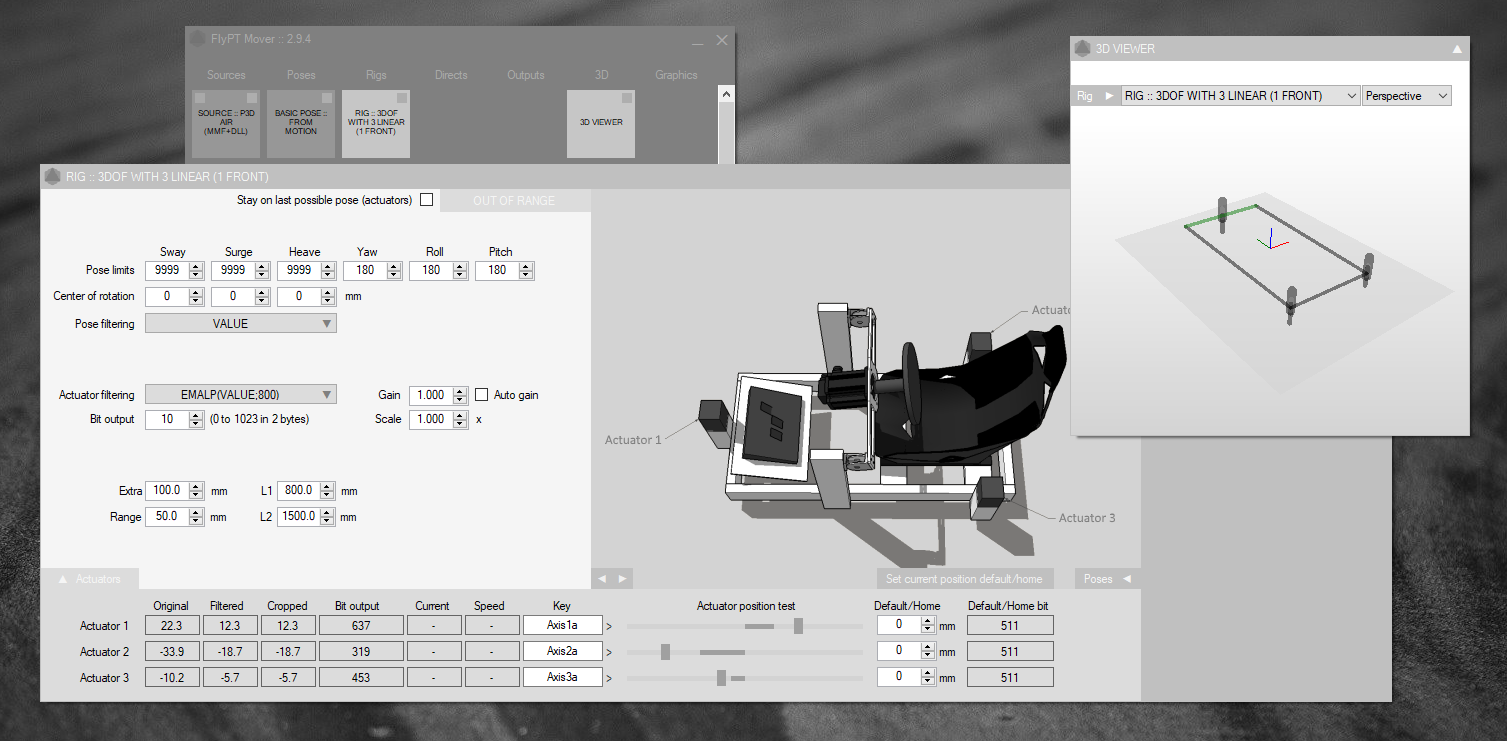
Task: Click the left arrow below the rig illustration
Action: coord(603,579)
